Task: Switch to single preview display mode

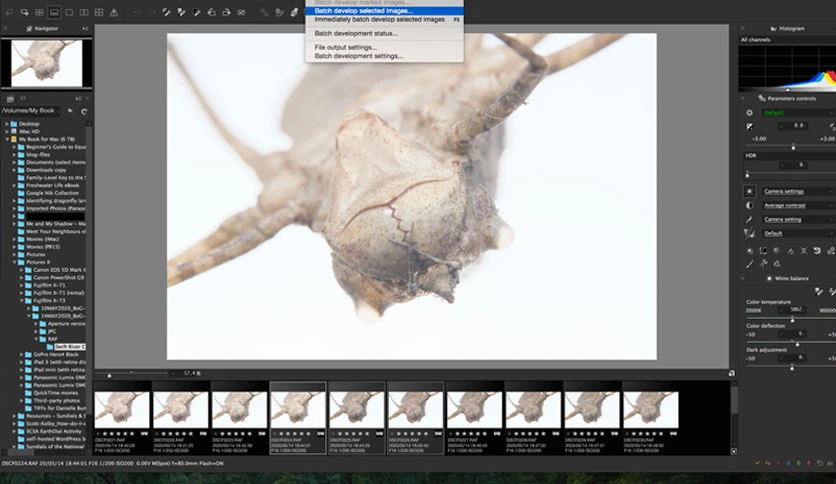Action: tap(69, 12)
